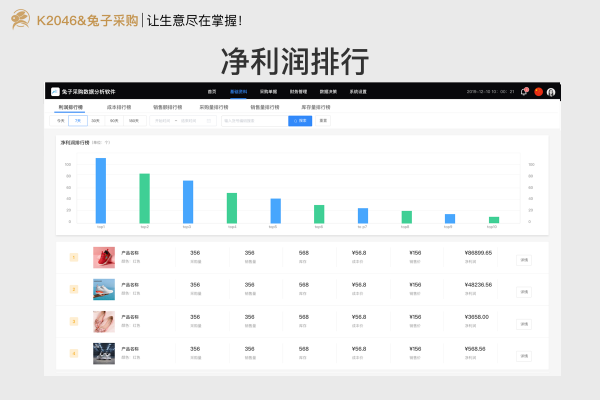
Task: Click the K2046 rabbit brand logo
Action: pos(20,19)
